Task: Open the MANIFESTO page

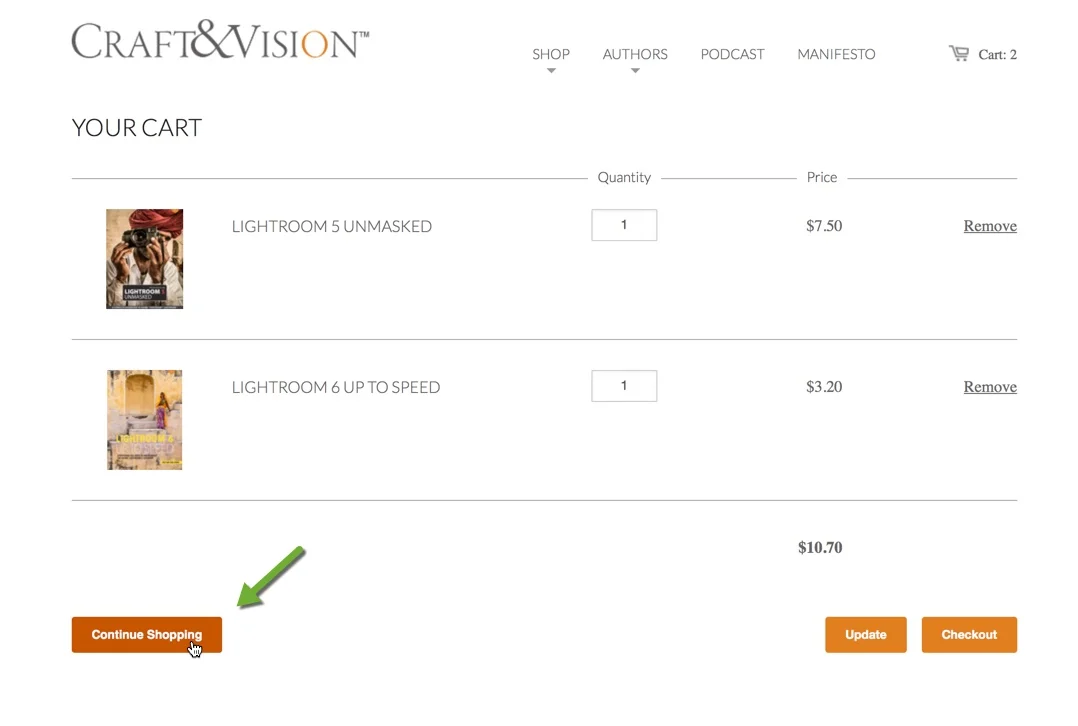Action: click(x=836, y=54)
